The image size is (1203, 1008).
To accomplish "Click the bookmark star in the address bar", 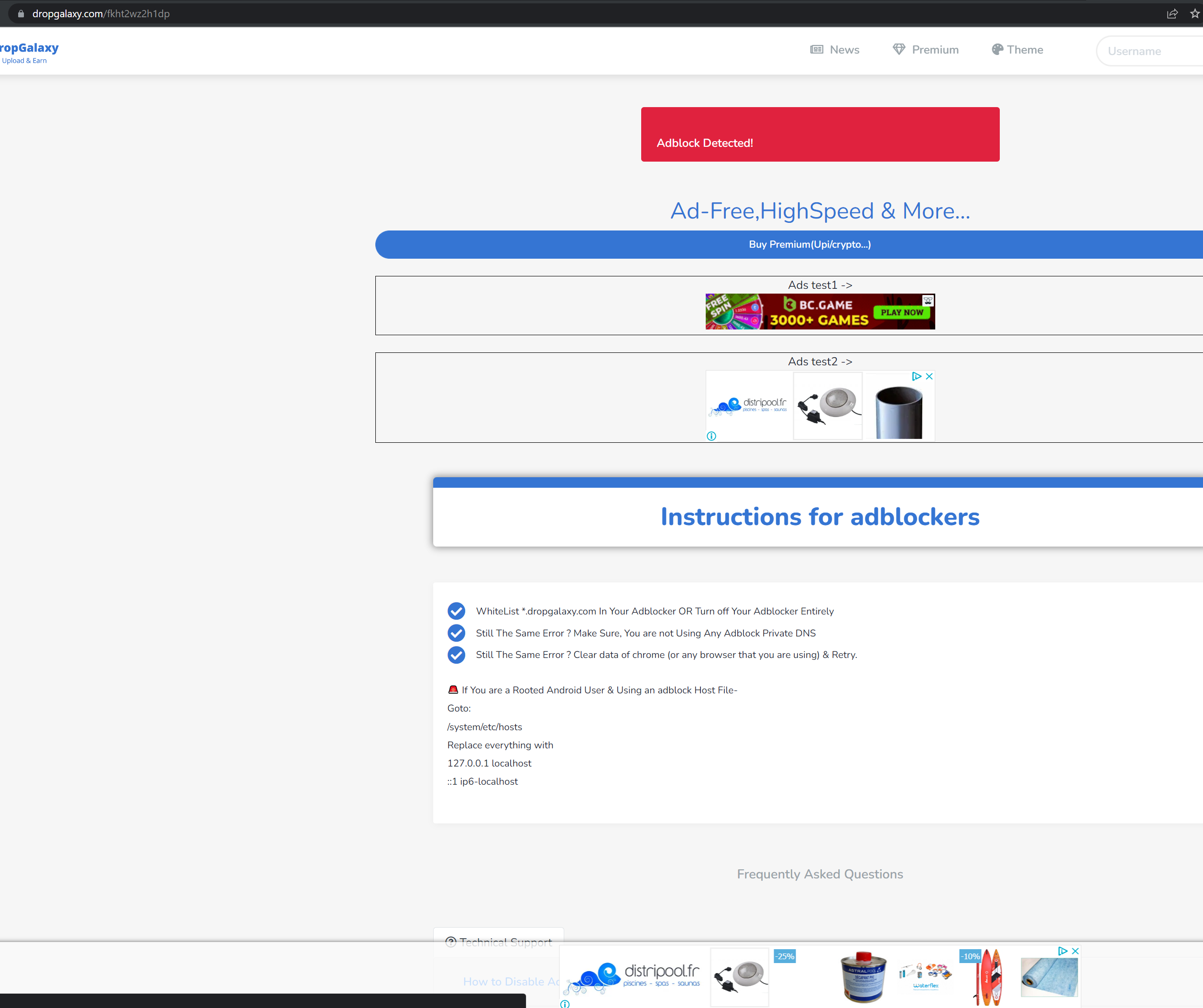I will 1194,13.
